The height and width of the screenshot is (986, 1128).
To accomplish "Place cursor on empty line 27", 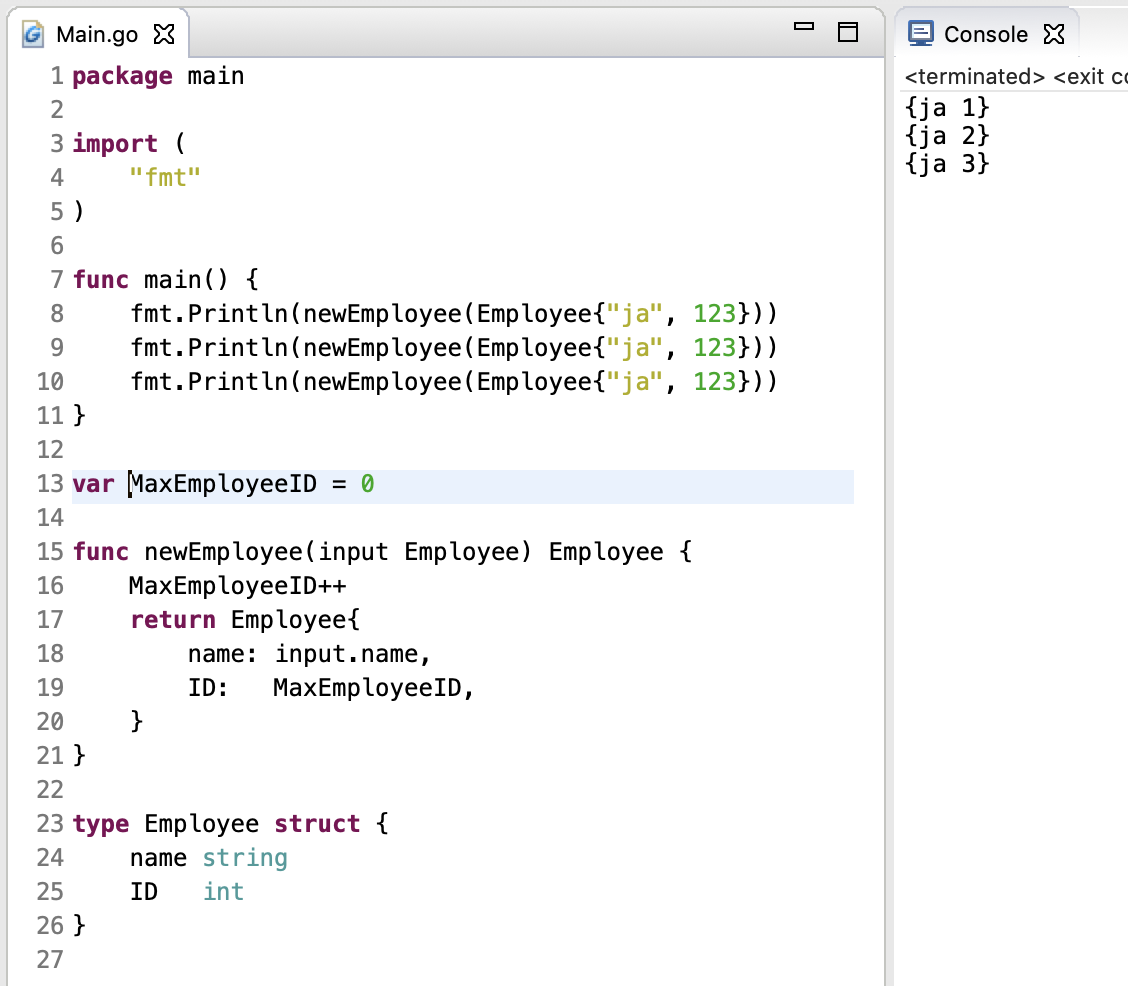I will point(300,959).
